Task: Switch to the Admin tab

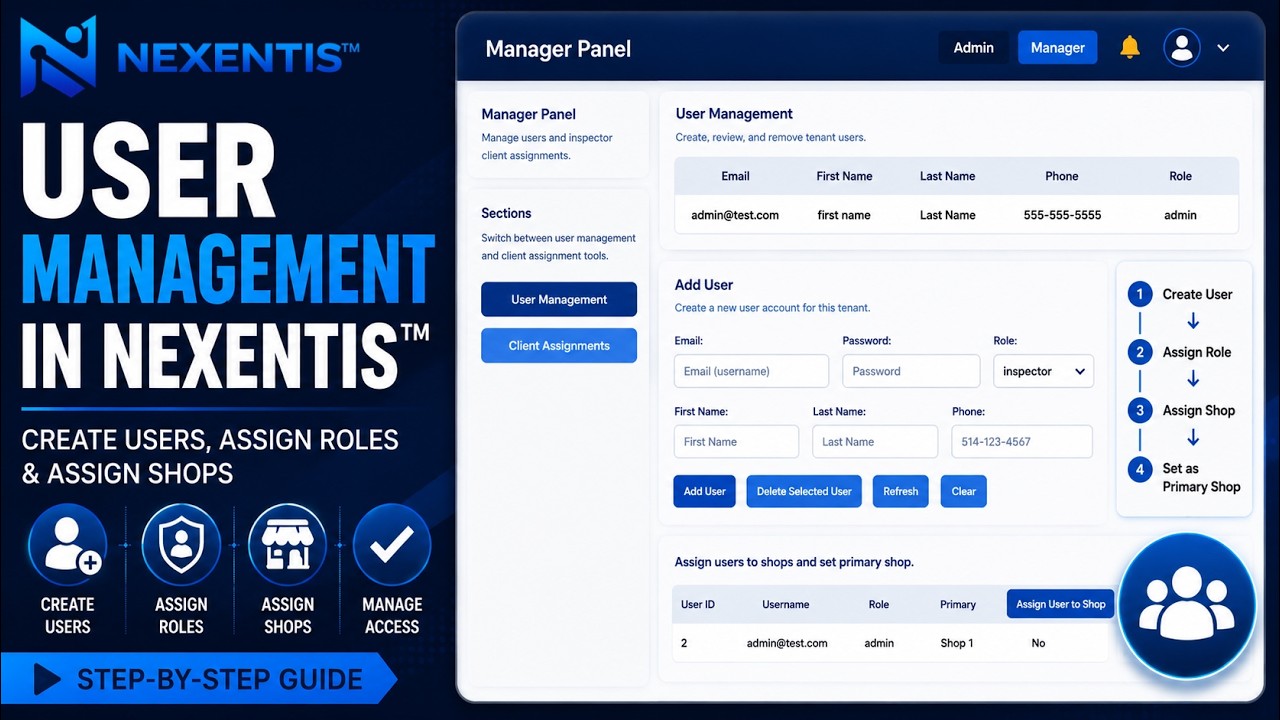Action: point(973,47)
